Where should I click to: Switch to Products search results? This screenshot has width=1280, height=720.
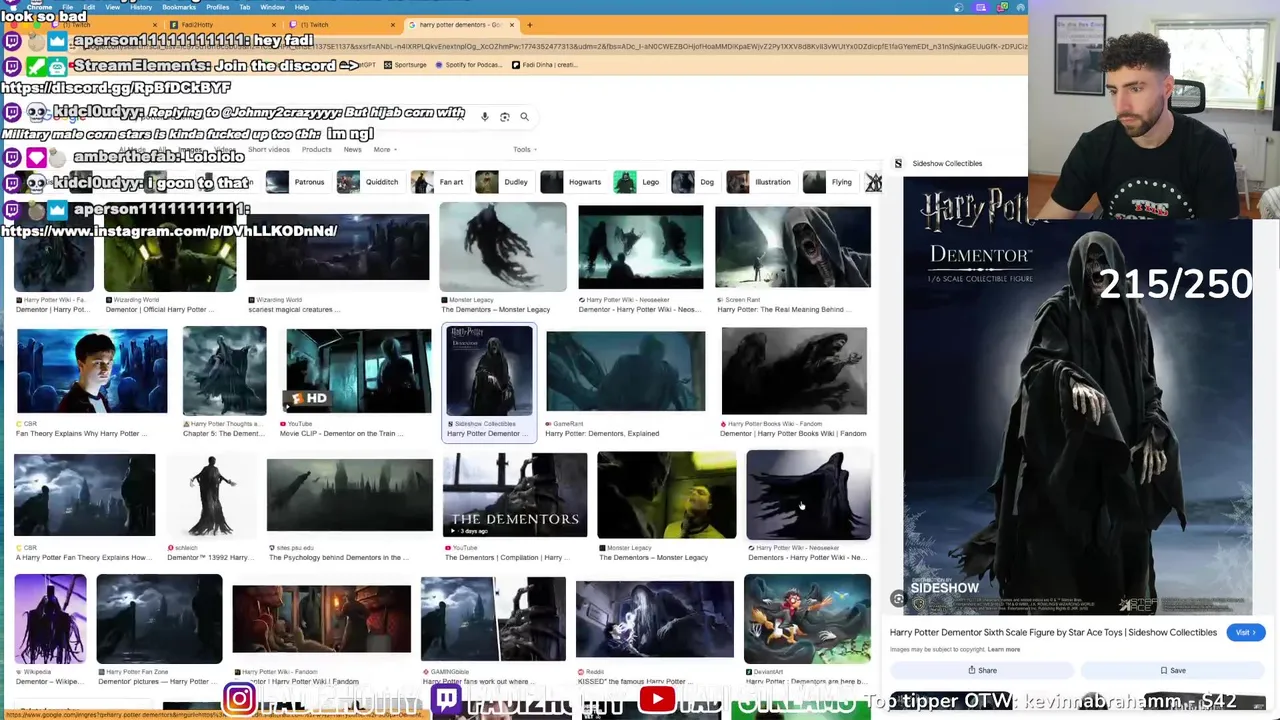pos(316,150)
